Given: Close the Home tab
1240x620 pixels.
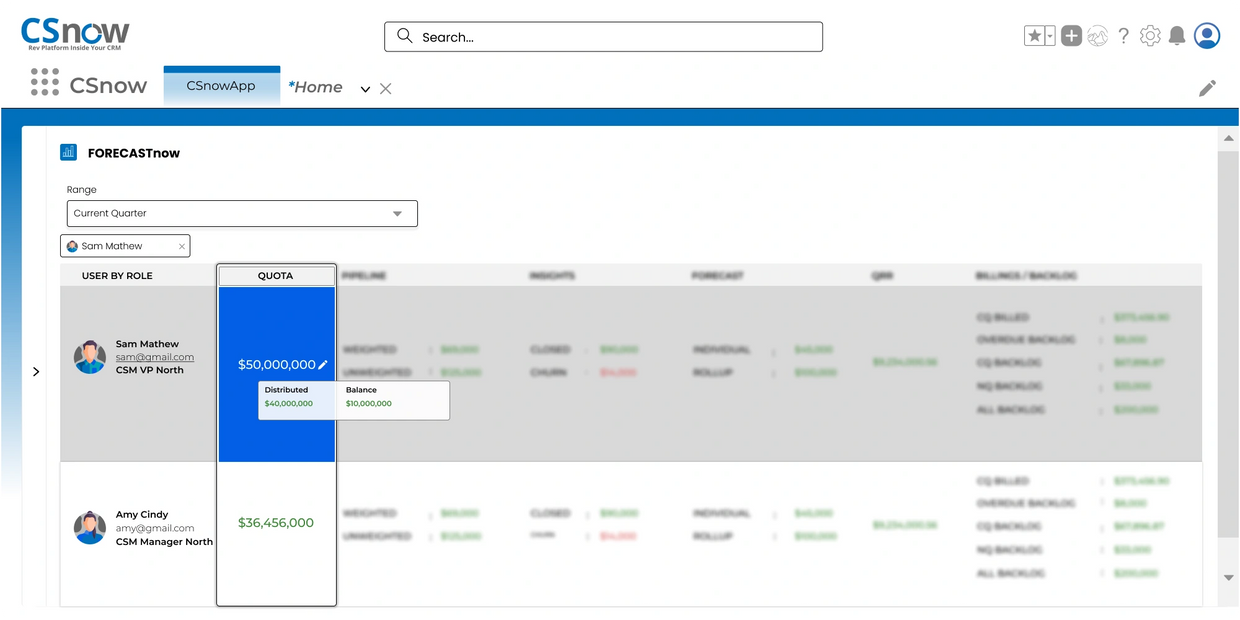Looking at the screenshot, I should pyautogui.click(x=386, y=89).
